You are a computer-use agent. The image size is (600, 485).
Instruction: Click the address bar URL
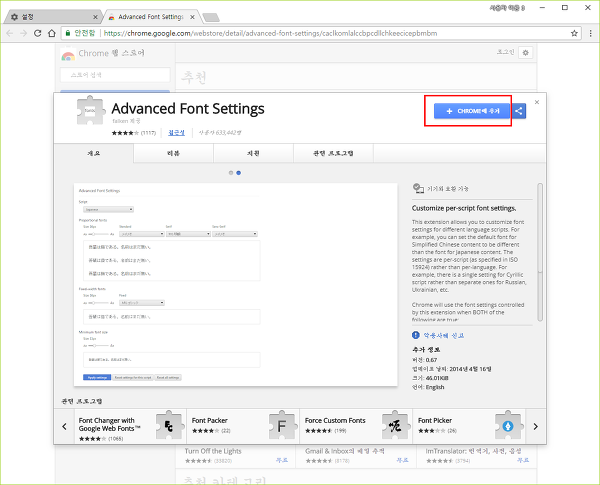pos(270,33)
